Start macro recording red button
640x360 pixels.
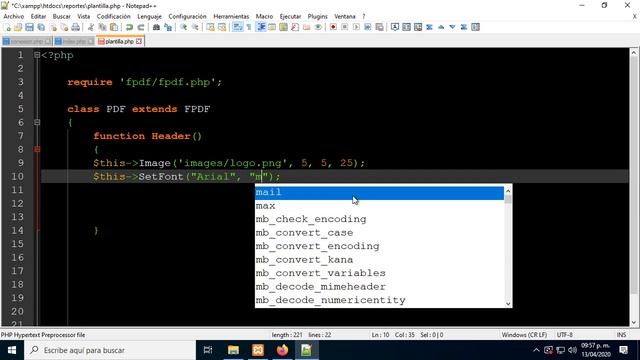click(x=333, y=27)
